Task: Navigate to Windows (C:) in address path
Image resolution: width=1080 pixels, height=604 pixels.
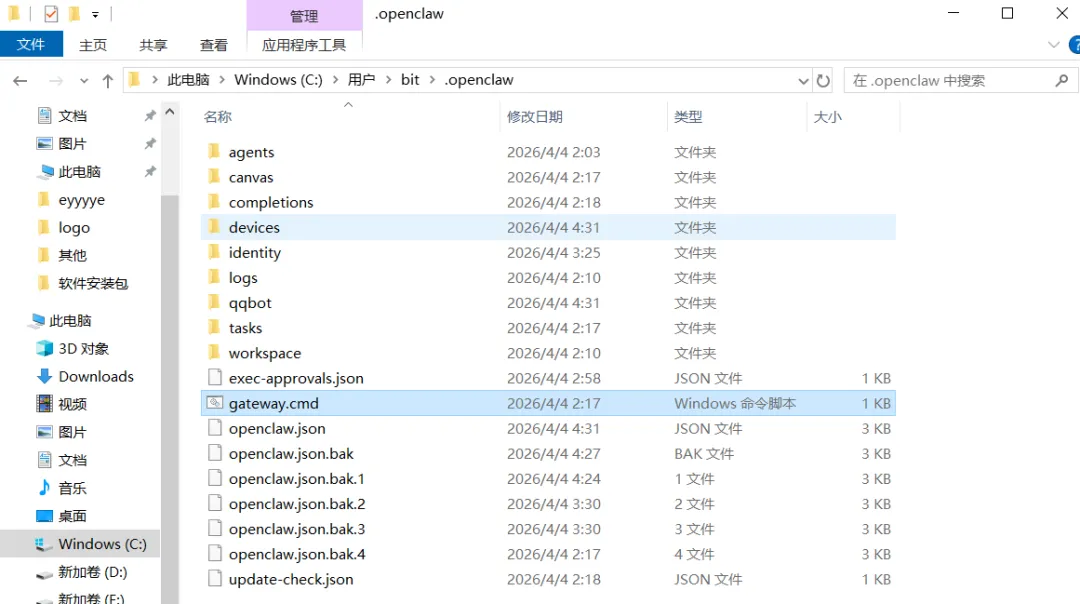Action: (x=278, y=80)
